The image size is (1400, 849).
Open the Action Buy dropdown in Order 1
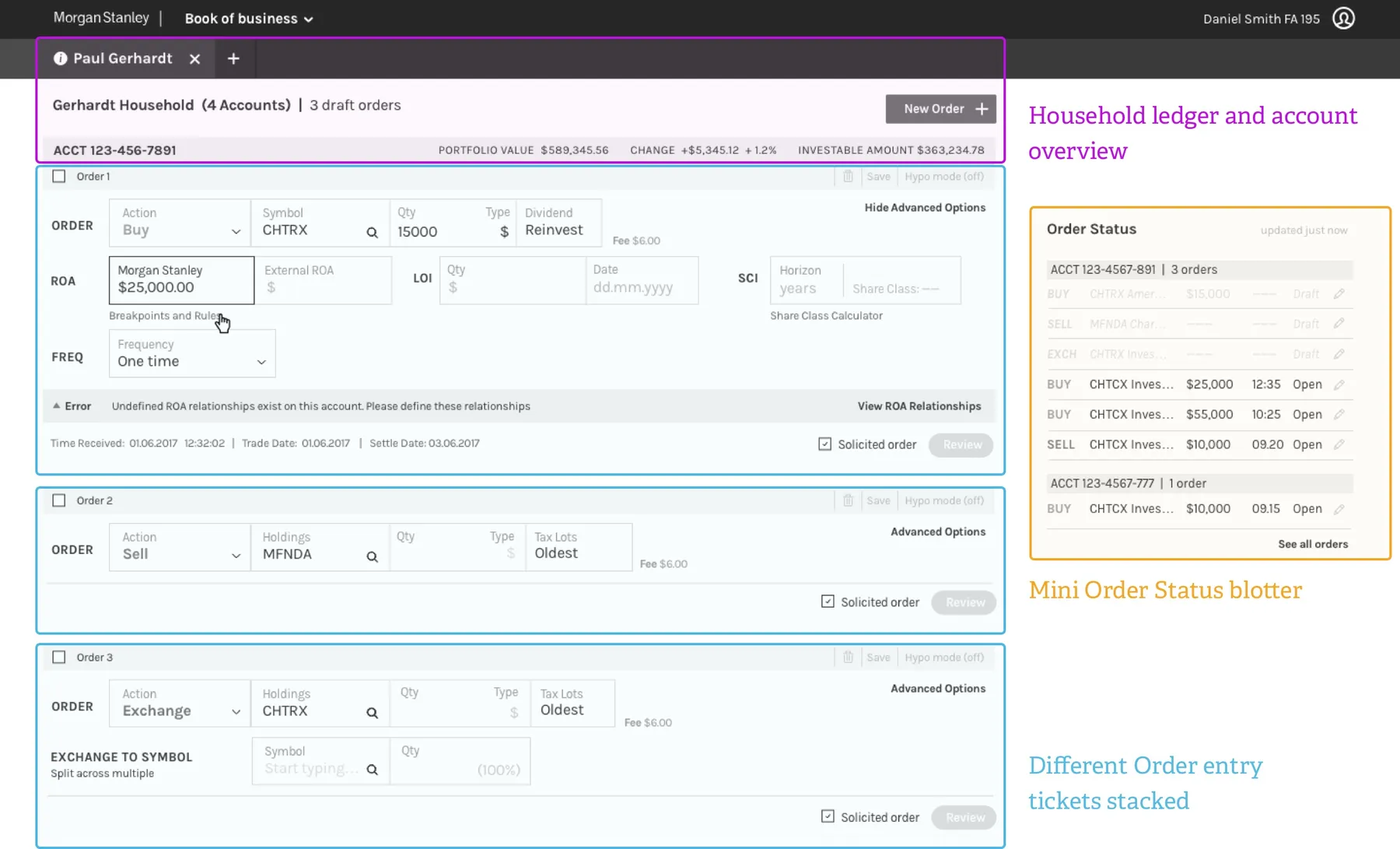point(180,223)
